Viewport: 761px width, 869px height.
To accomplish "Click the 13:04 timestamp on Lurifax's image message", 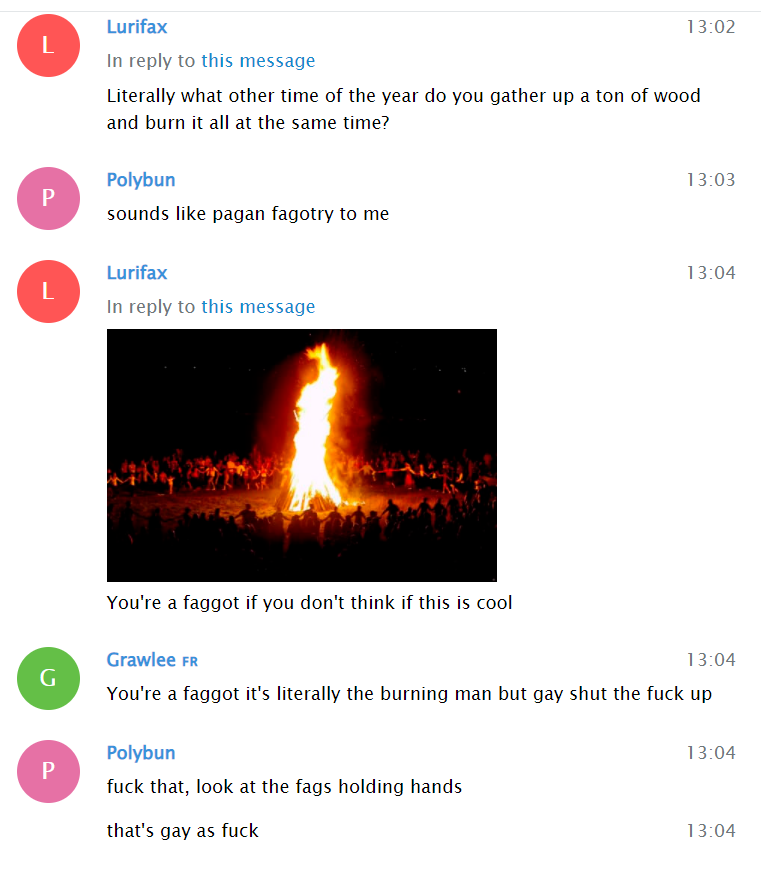I will 711,273.
